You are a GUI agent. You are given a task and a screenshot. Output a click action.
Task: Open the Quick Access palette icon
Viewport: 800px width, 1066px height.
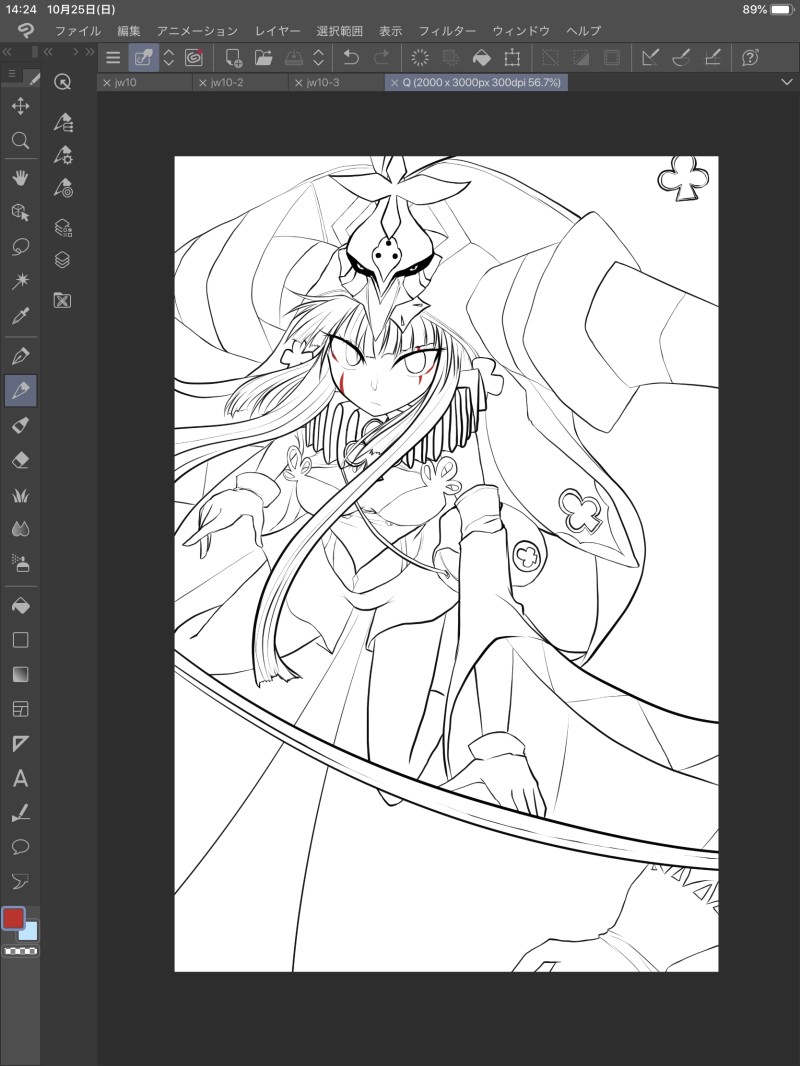point(63,82)
